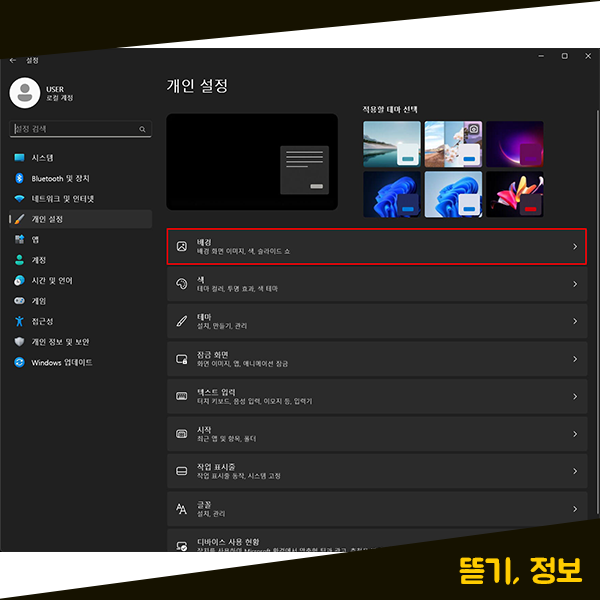Open 네트워크 및 인터넷 section
Viewport: 600px width, 600px height.
(80, 199)
